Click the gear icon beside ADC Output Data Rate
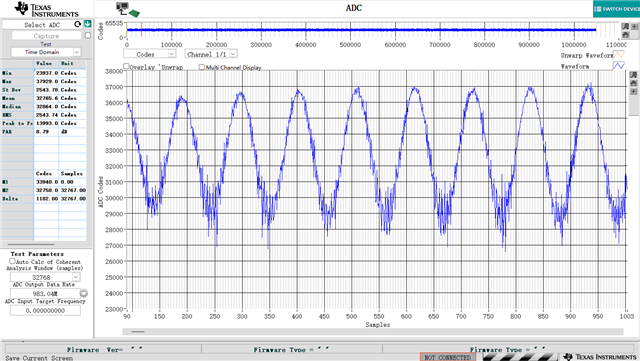The width and height of the screenshot is (640, 361). point(84,293)
